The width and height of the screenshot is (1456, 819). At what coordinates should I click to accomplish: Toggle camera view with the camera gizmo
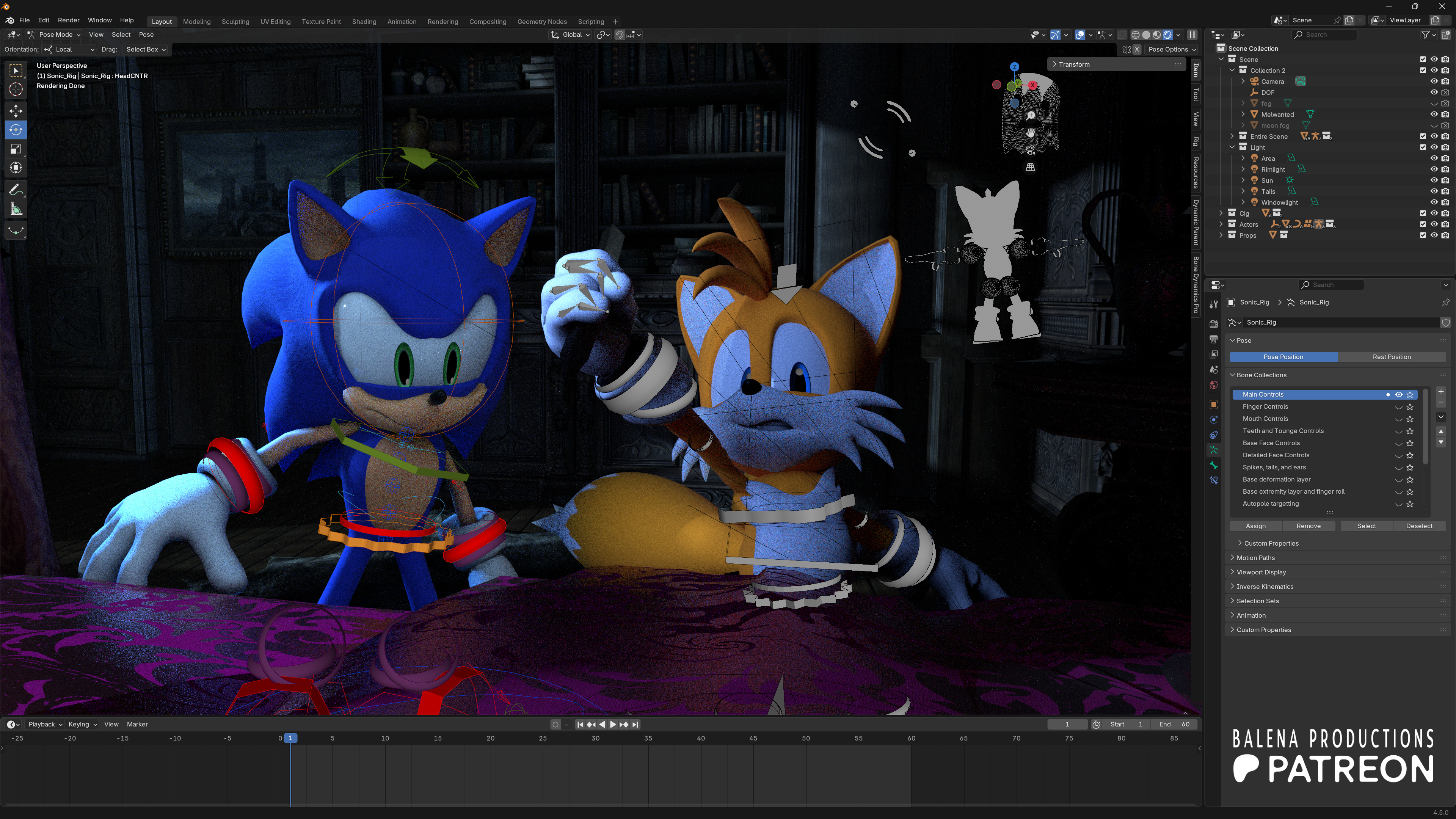click(1031, 150)
